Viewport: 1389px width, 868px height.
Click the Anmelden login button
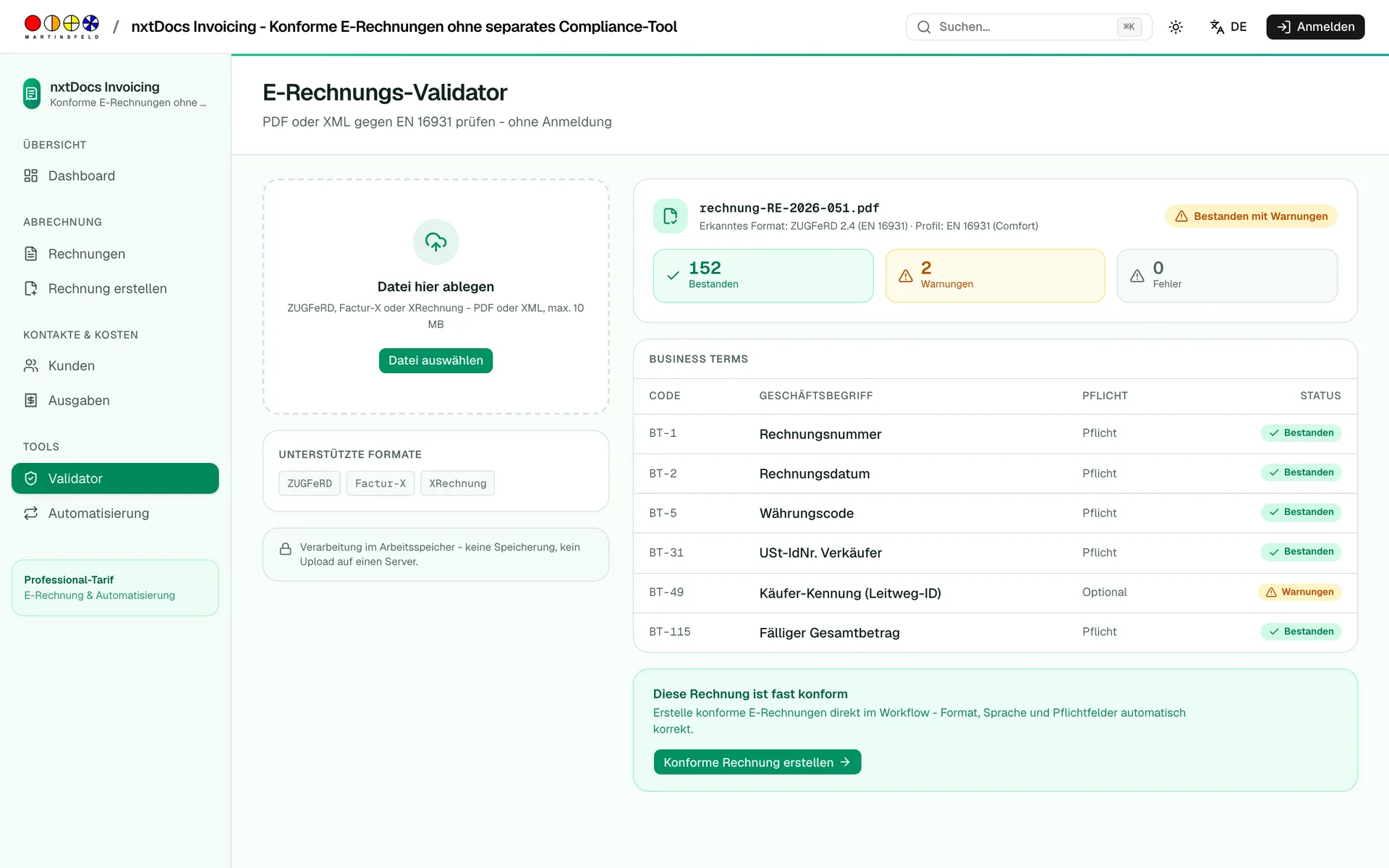[x=1315, y=27]
